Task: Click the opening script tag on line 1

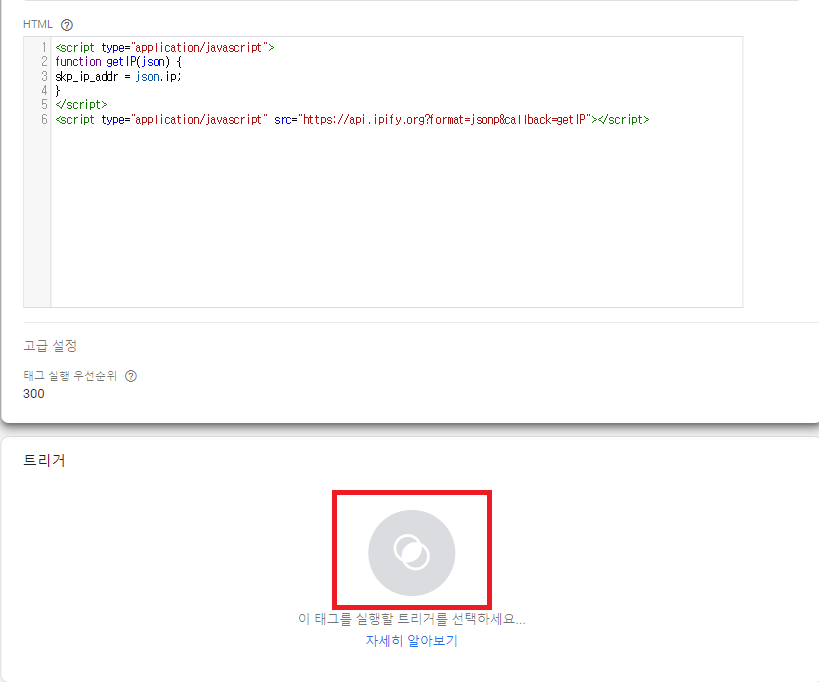Action: pyautogui.click(x=165, y=48)
